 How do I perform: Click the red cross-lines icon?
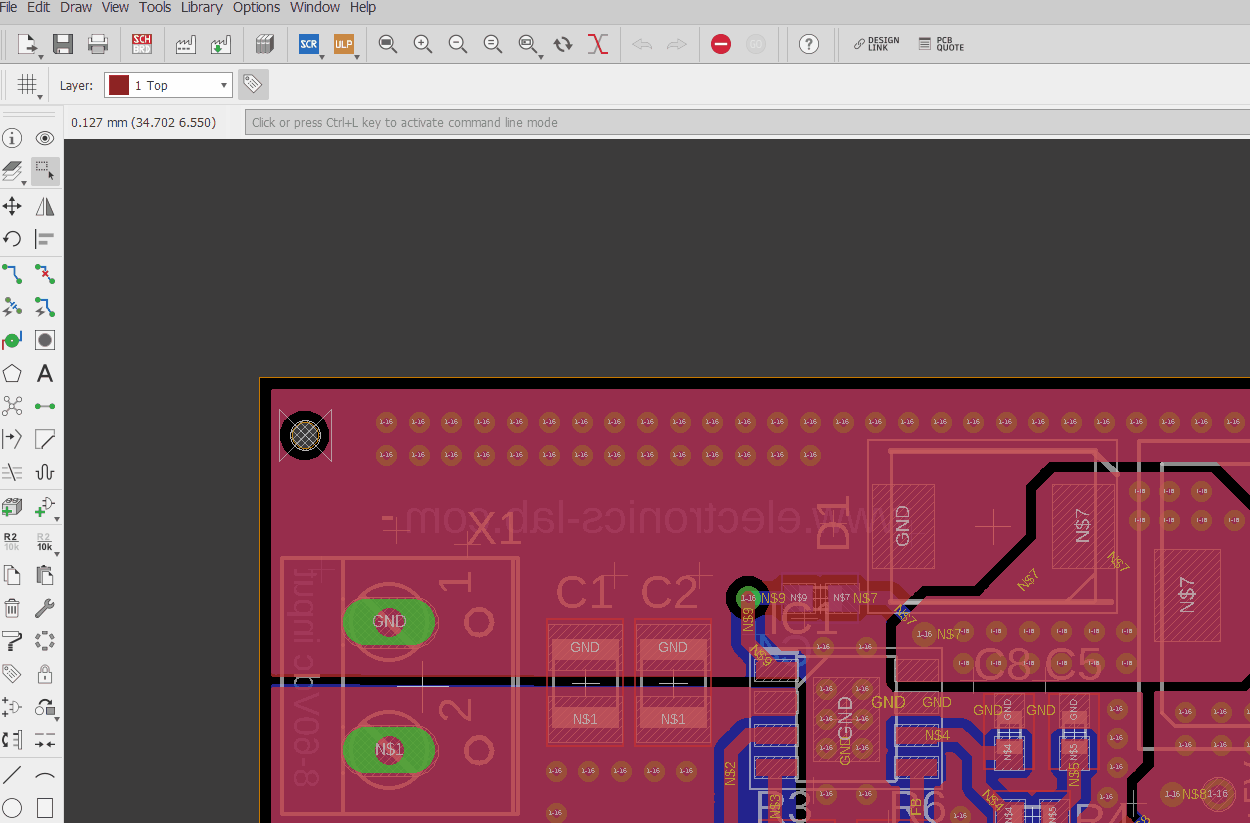click(x=598, y=44)
